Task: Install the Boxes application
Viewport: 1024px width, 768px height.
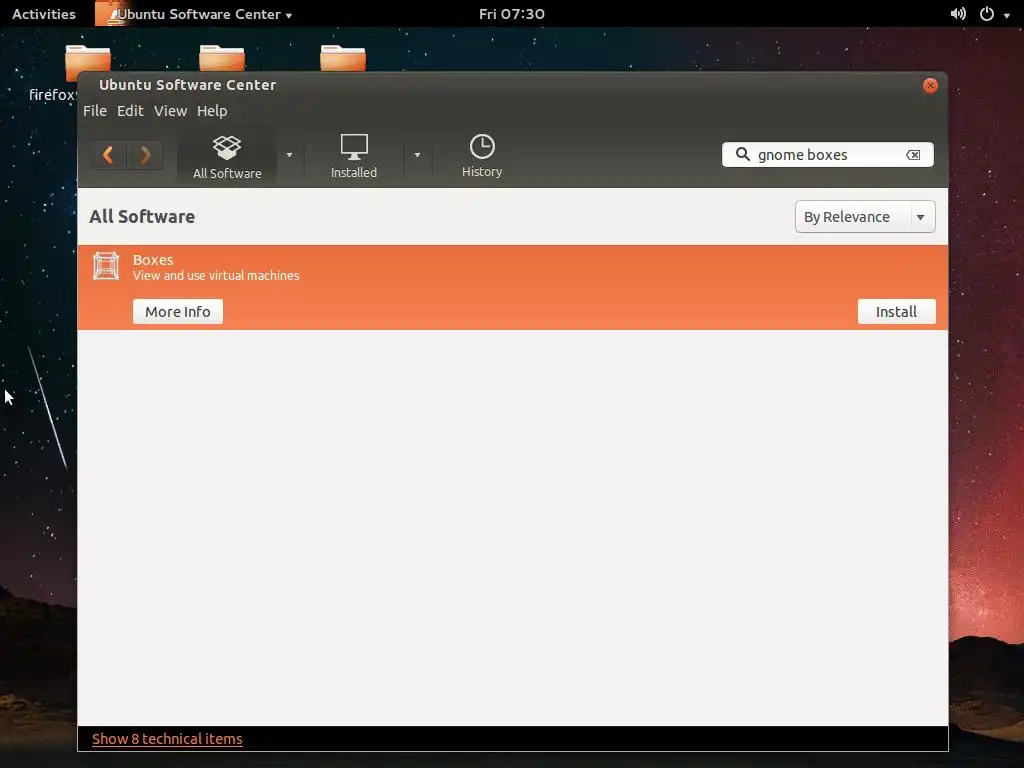Action: click(x=896, y=312)
